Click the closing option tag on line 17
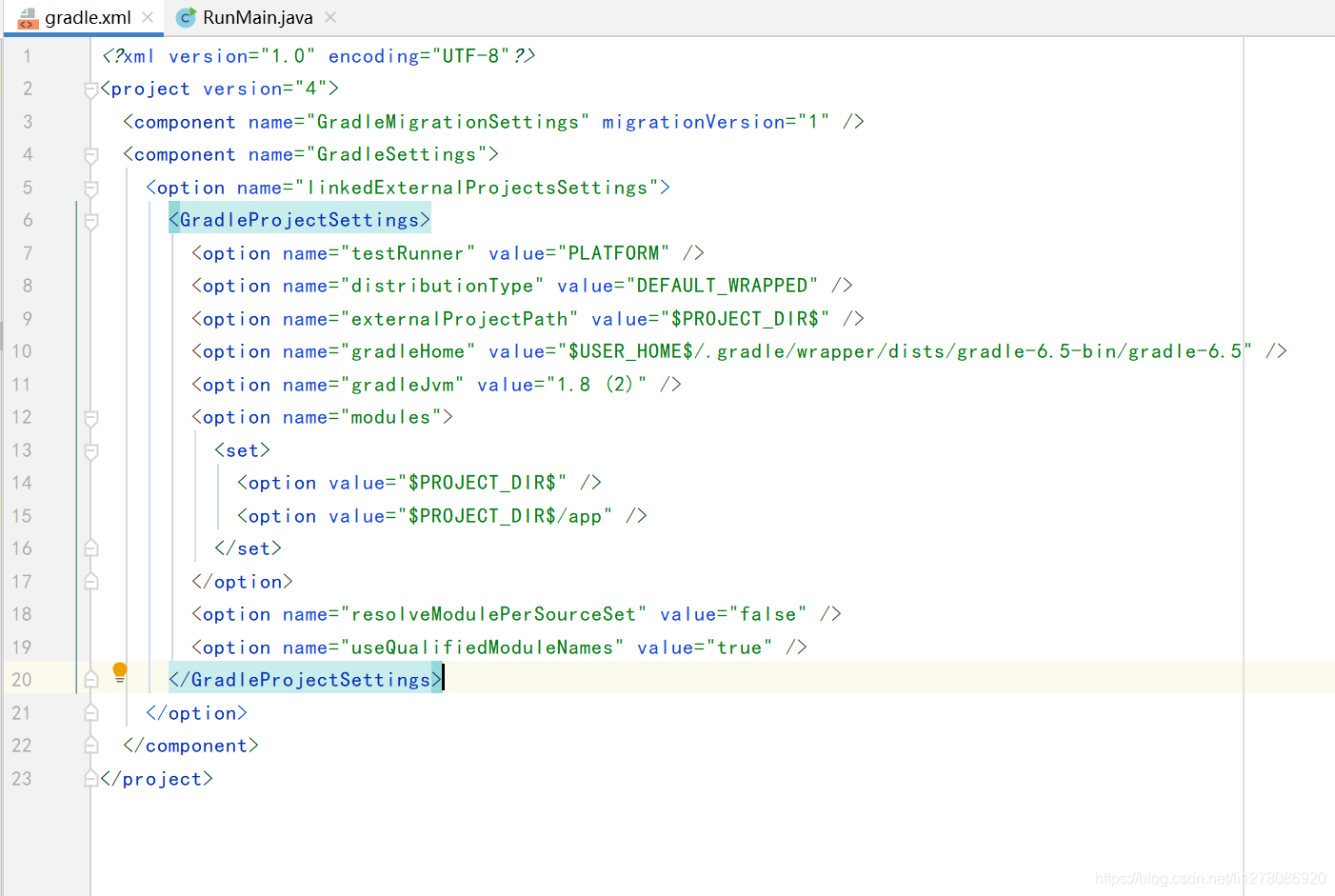The image size is (1335, 896). pos(243,582)
